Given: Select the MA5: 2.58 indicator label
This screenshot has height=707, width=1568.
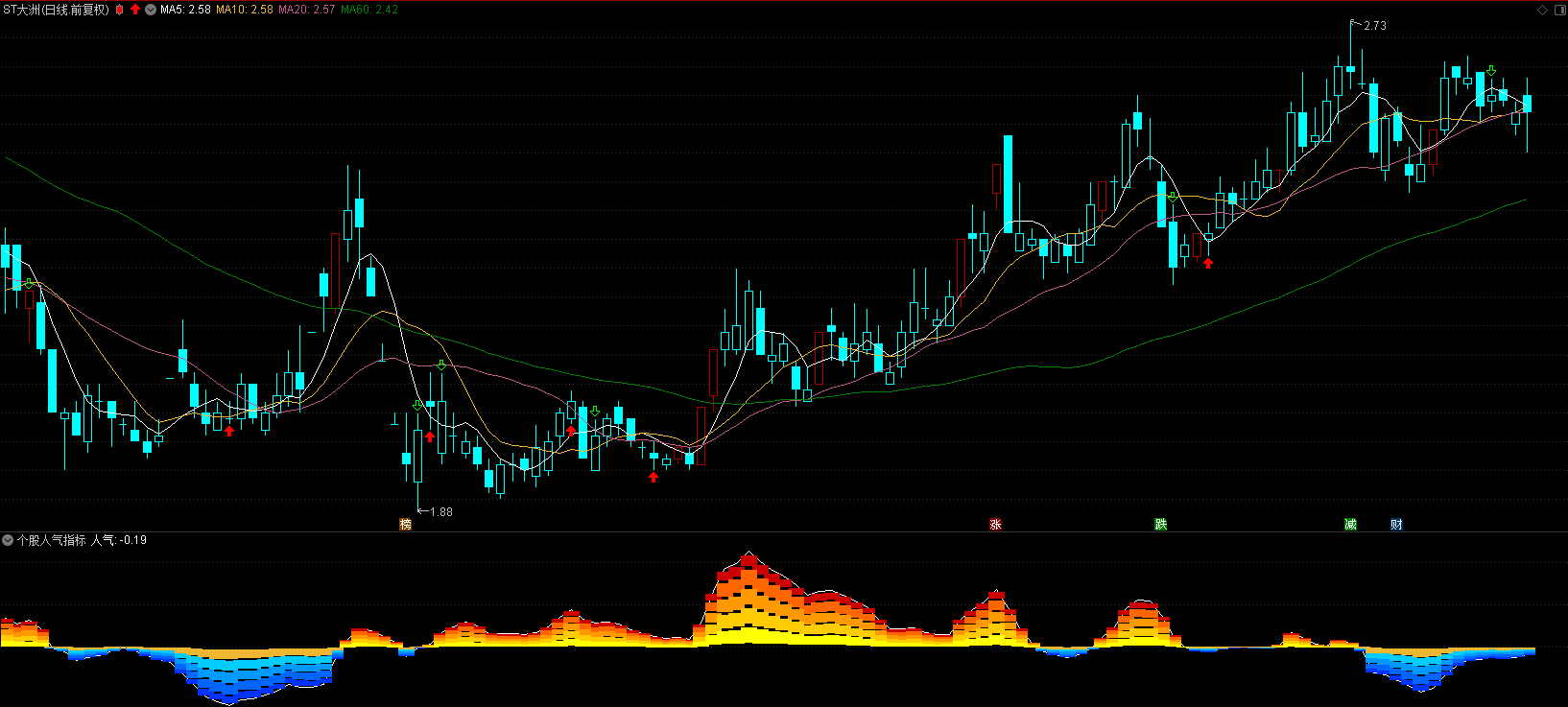Looking at the screenshot, I should (x=185, y=10).
